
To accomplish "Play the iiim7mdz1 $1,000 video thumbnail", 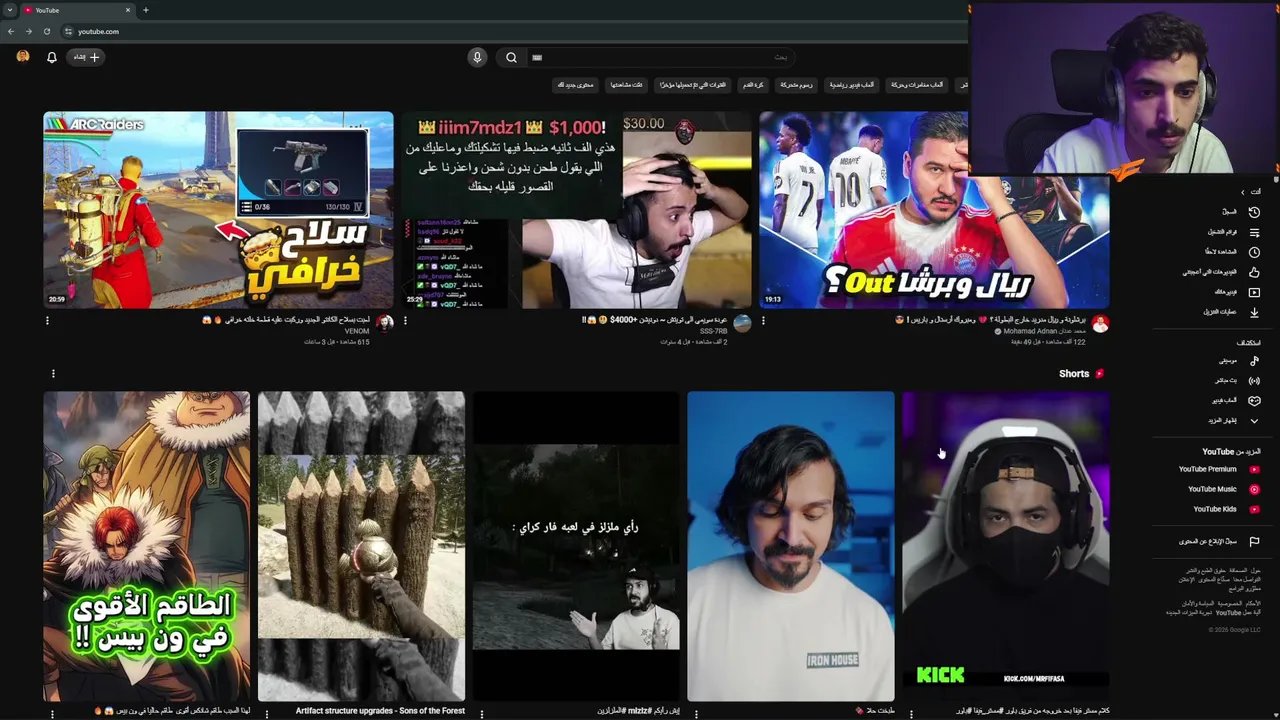I will 577,210.
